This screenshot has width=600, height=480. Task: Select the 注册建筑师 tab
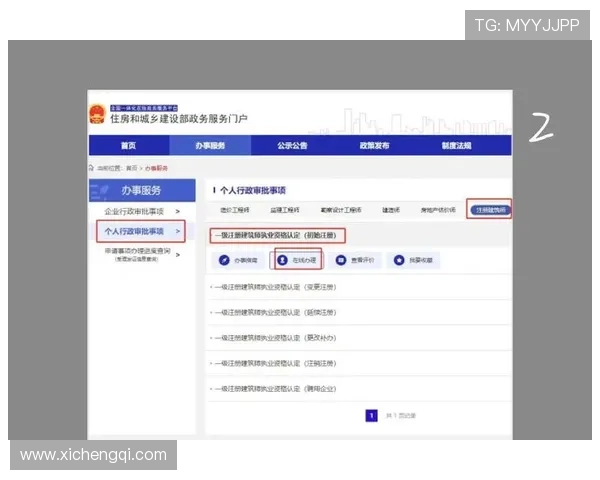pos(490,210)
